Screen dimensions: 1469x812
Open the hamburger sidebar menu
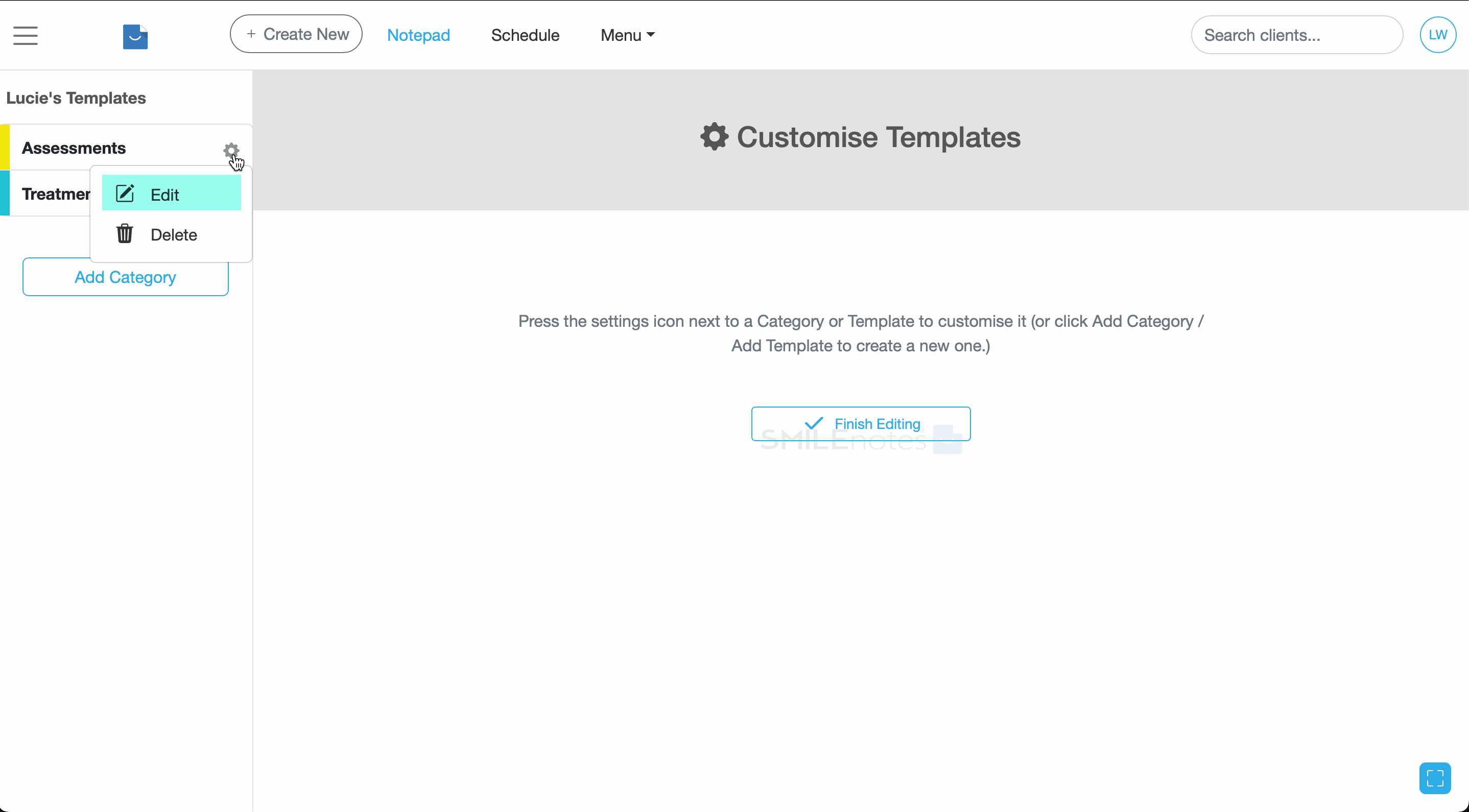pos(25,35)
